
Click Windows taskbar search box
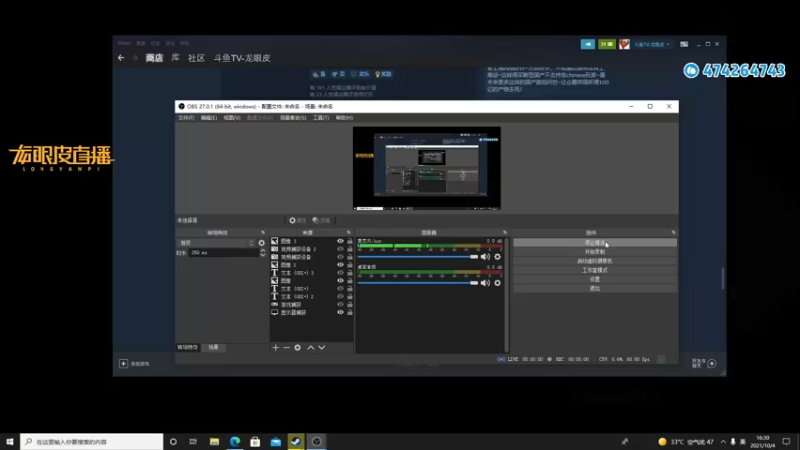92,441
